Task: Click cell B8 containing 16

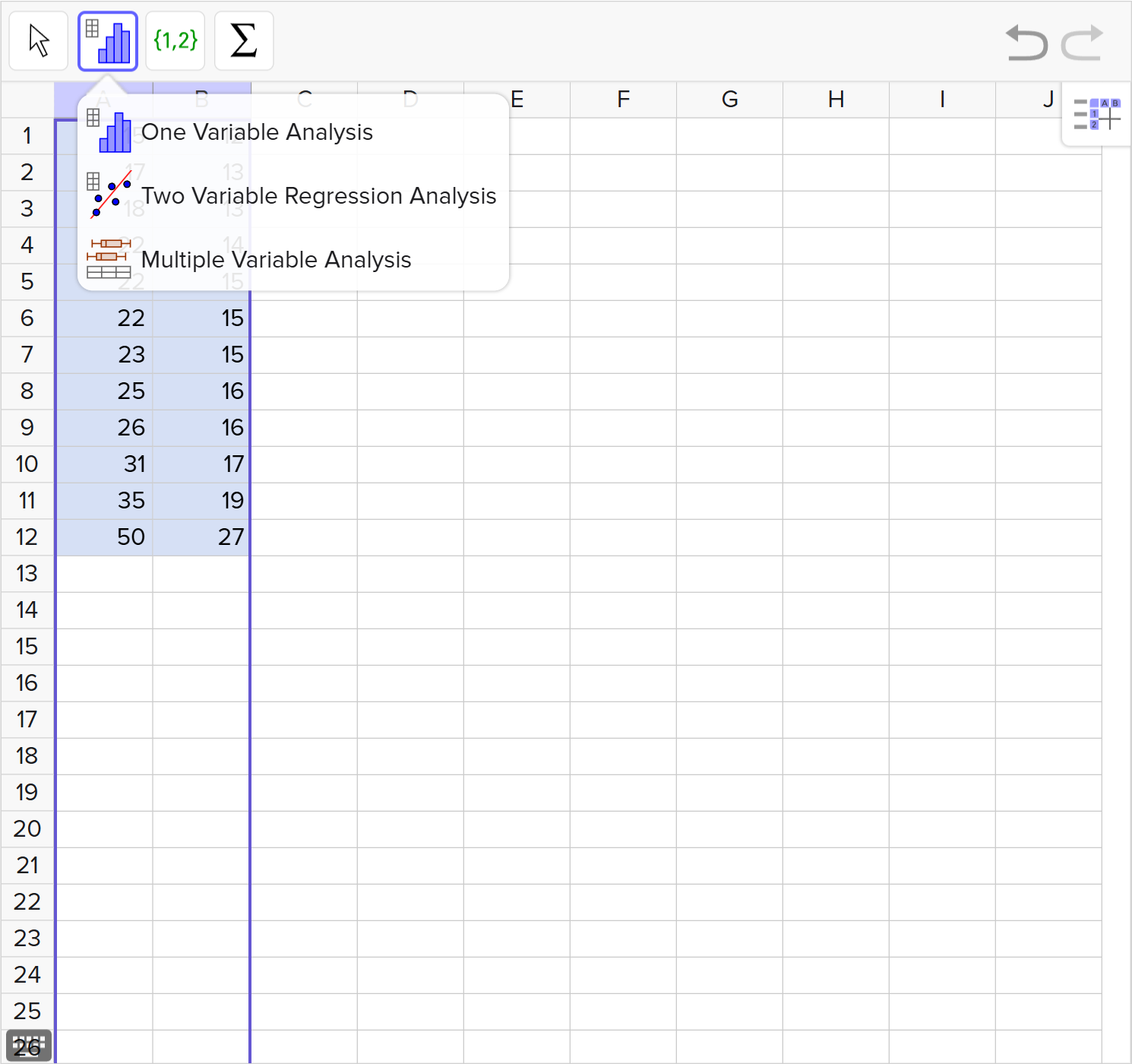Action: 202,391
